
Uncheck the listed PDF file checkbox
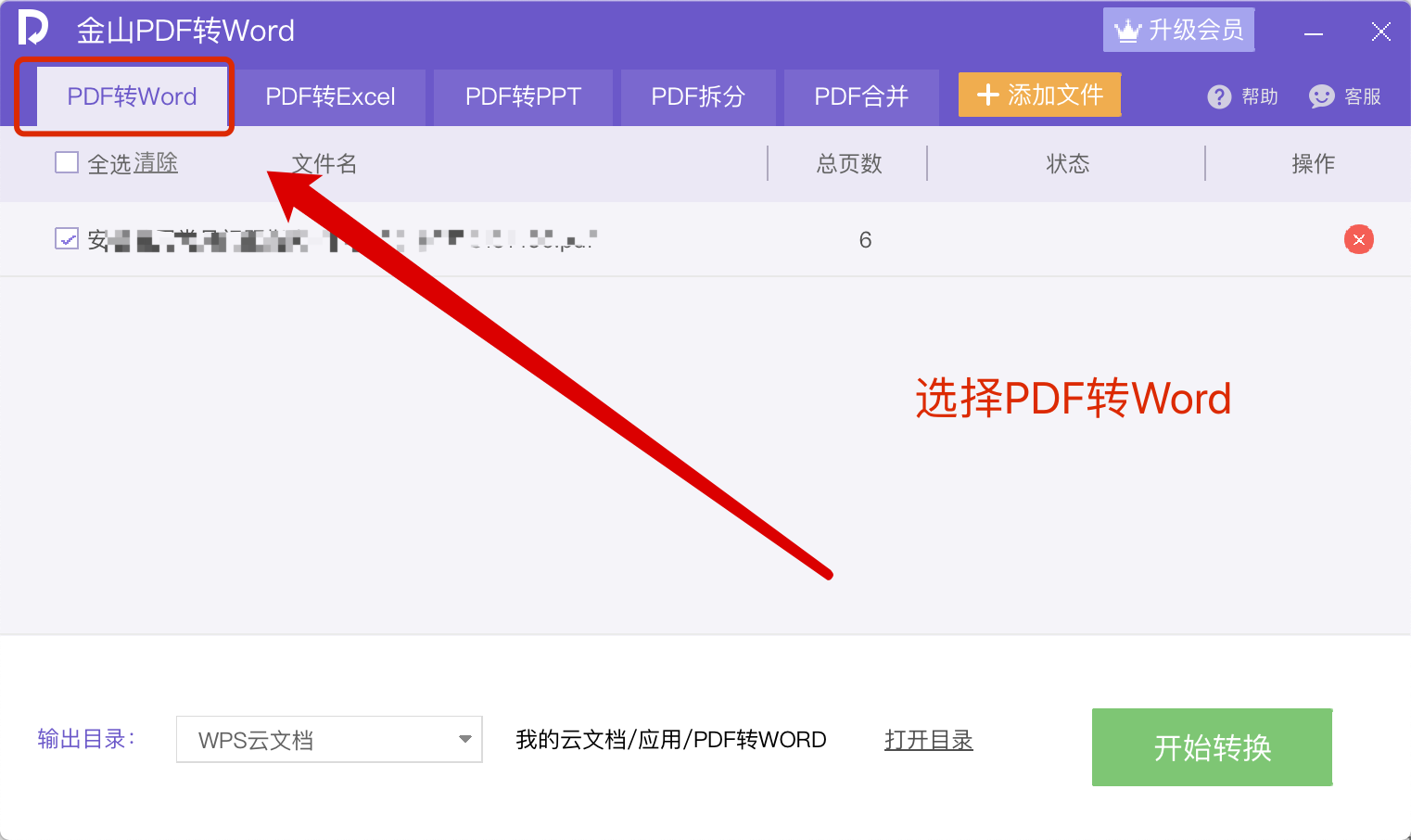(67, 239)
